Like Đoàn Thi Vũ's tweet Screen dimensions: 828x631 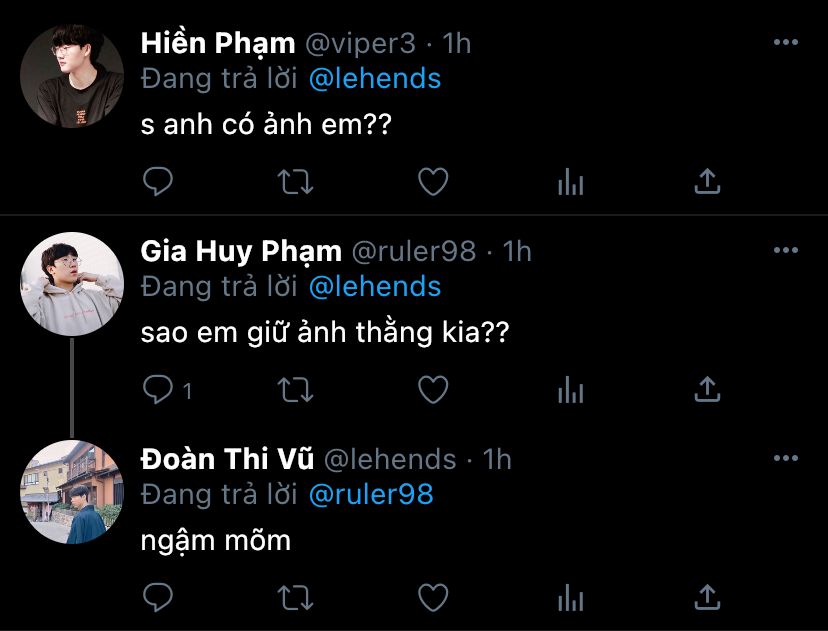pos(432,598)
